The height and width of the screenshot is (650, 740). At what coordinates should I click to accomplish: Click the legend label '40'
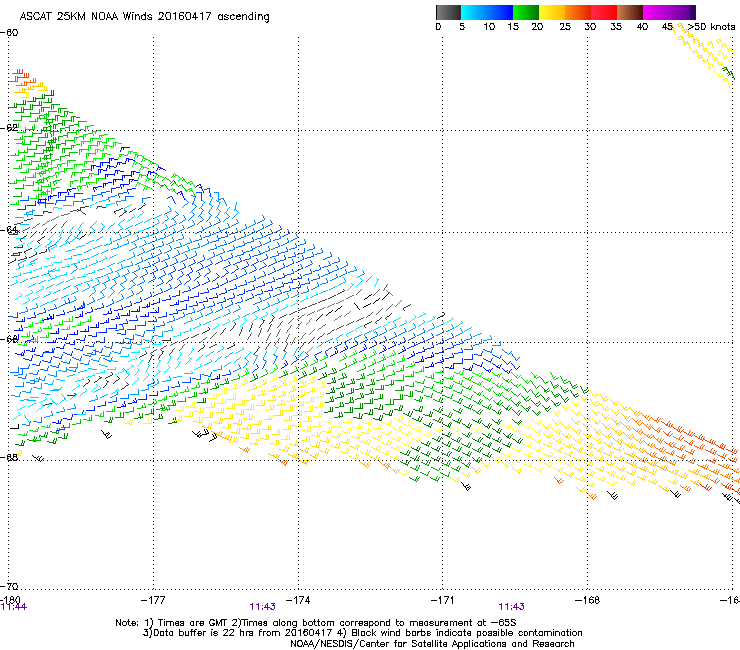(x=642, y=27)
